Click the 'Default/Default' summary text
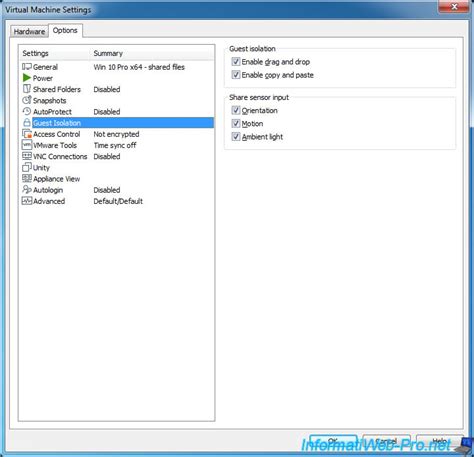Viewport: 474px width, 457px height. (118, 201)
